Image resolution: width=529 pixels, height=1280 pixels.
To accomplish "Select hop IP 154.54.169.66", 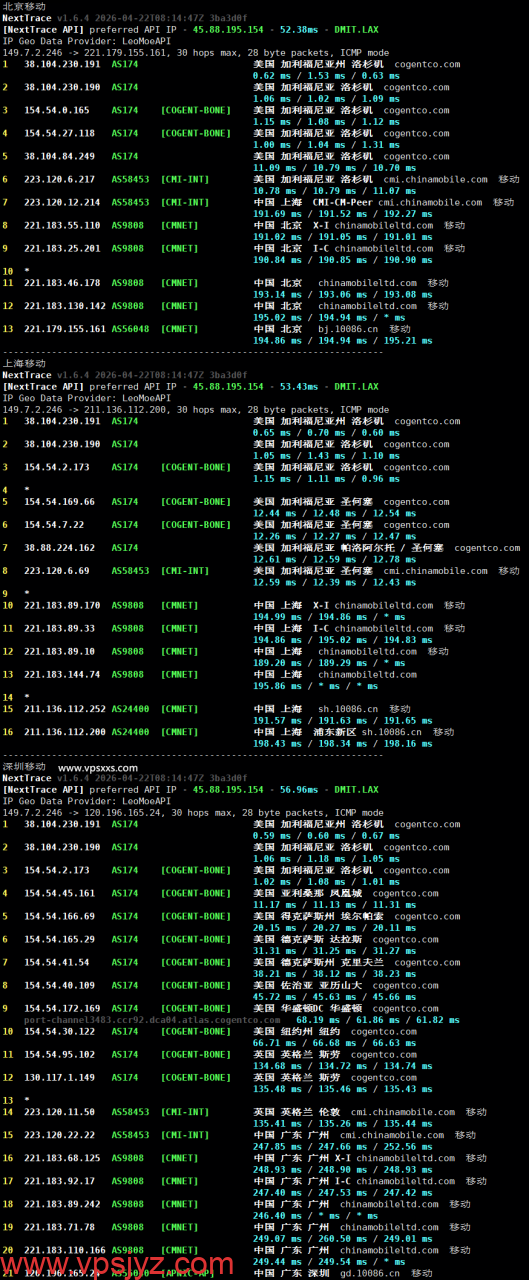I will click(x=60, y=502).
